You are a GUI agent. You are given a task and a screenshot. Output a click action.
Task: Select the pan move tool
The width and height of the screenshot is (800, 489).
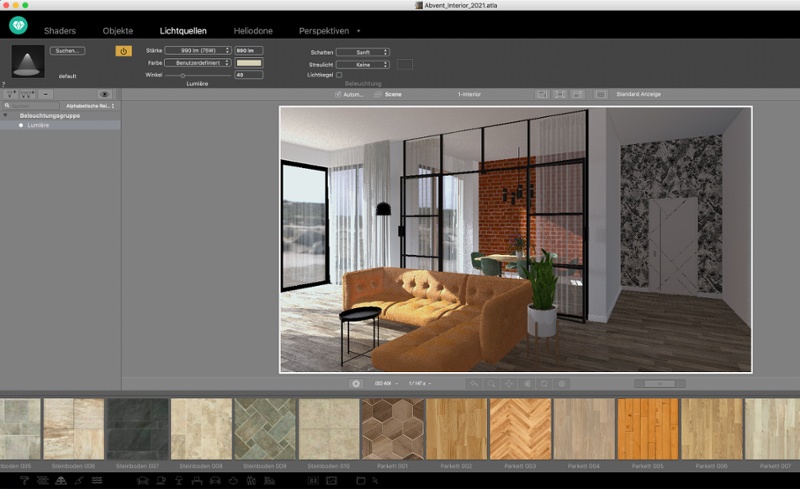pyautogui.click(x=509, y=383)
